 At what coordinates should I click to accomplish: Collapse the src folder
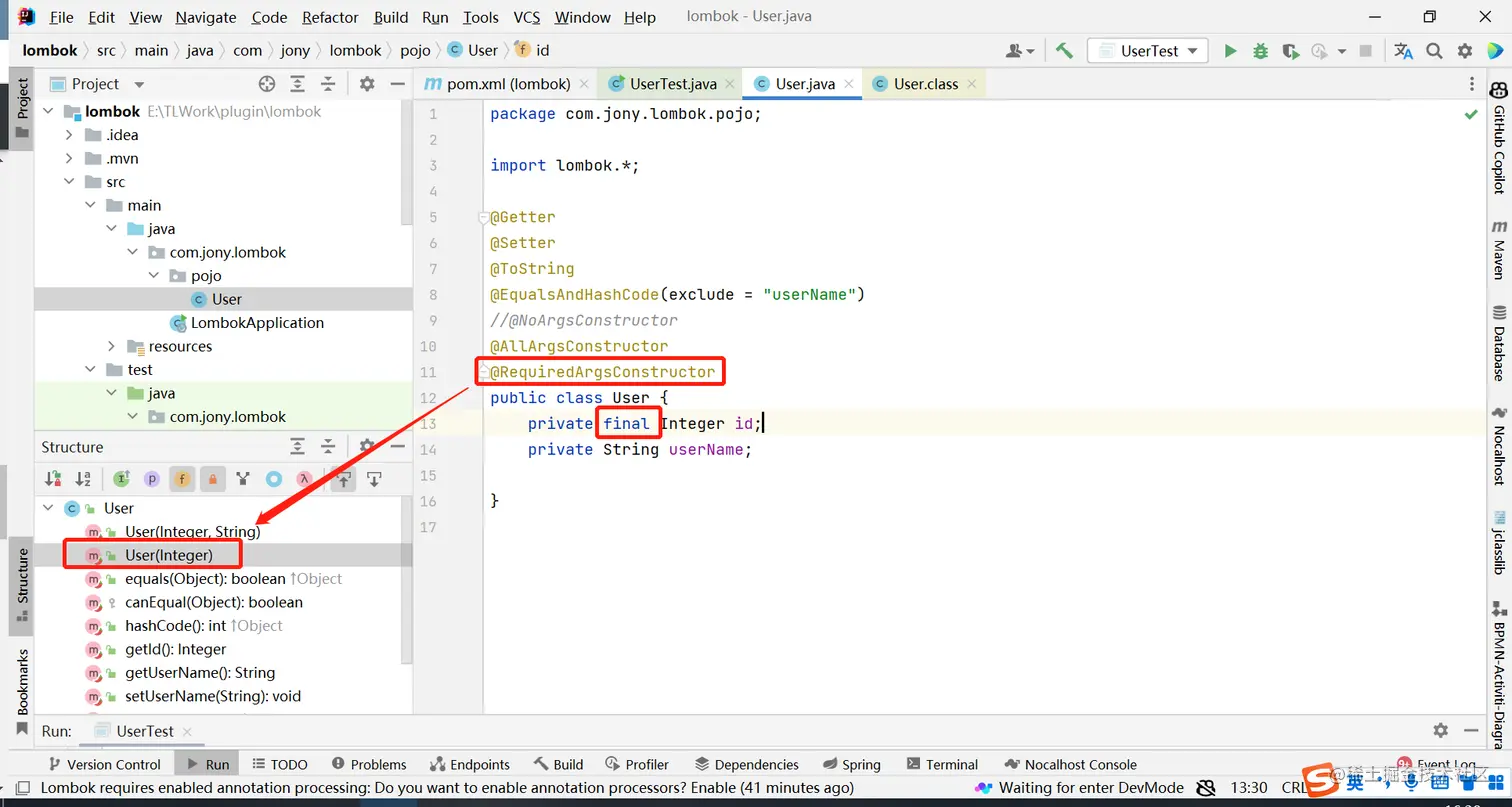tap(69, 182)
